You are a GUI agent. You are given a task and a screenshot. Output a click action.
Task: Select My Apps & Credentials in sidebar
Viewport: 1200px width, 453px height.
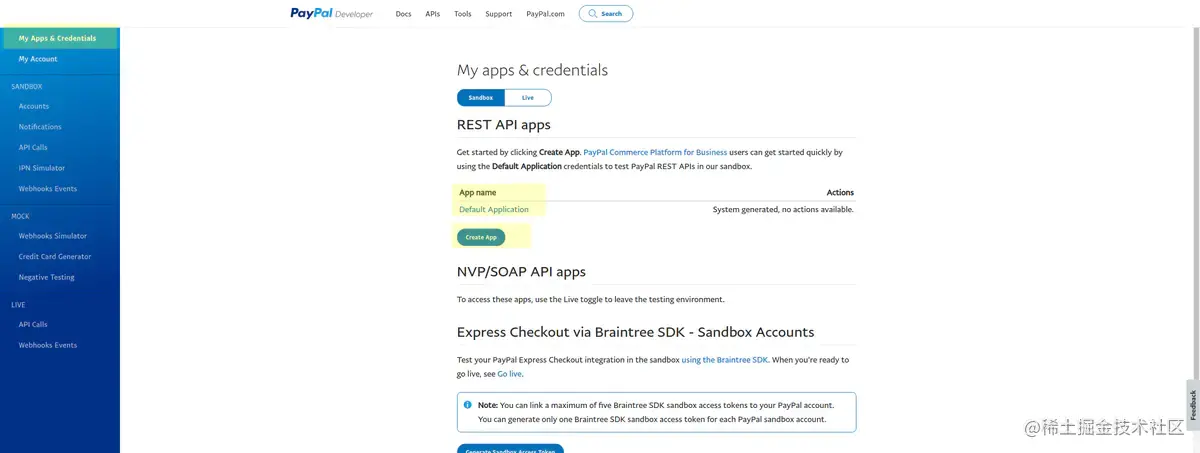58,38
